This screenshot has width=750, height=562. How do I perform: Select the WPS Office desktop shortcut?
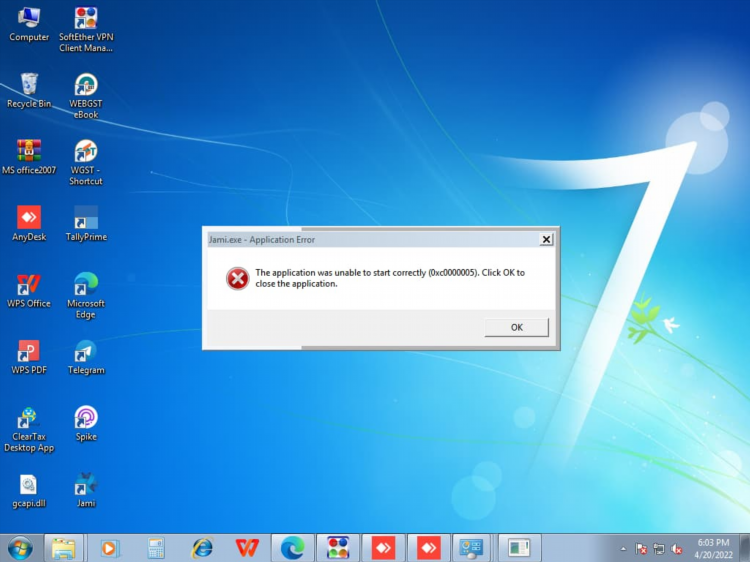[x=29, y=291]
